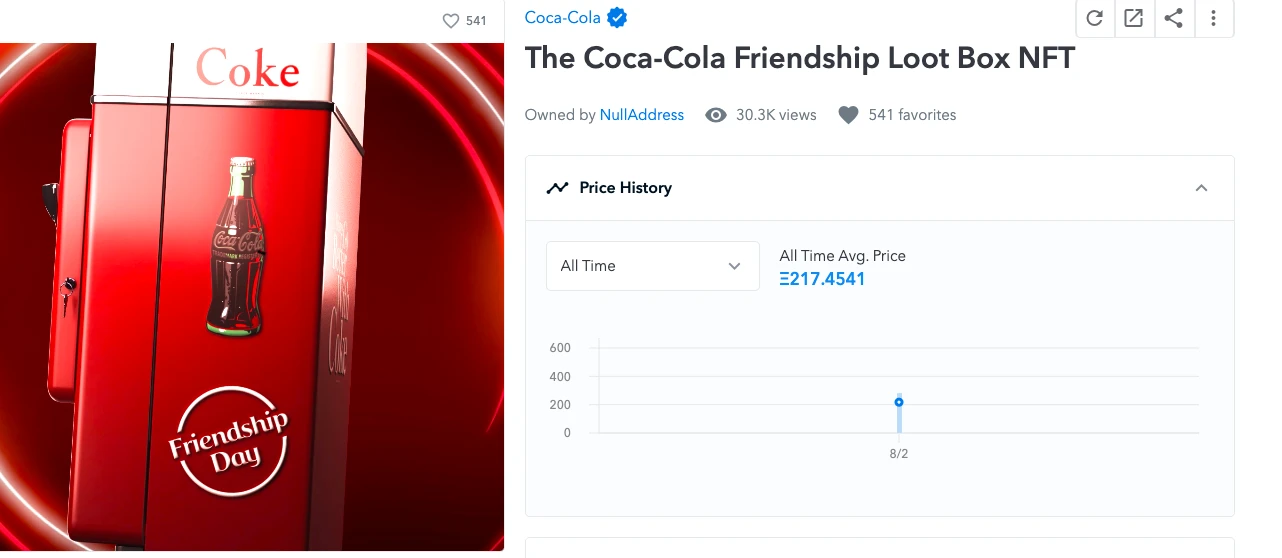This screenshot has height=558, width=1282.
Task: Open the NullAddress owner profile link
Action: (641, 115)
